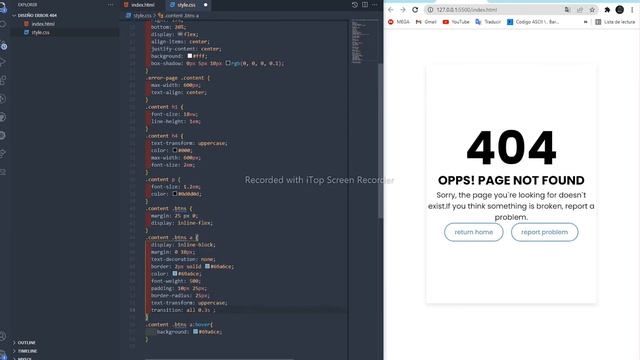Viewport: 640px width, 360px height.
Task: Select style.css in the Explorer tree
Action: pos(40,33)
